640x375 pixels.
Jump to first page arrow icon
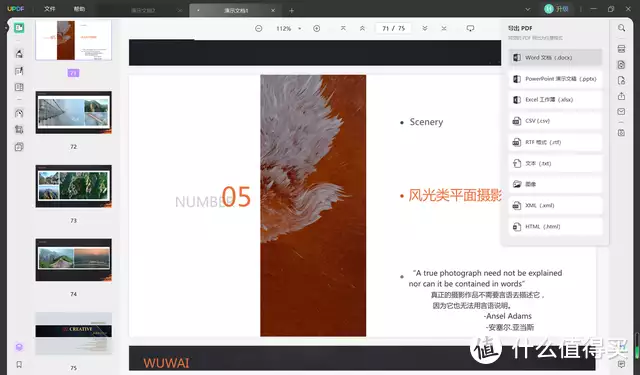pos(343,29)
